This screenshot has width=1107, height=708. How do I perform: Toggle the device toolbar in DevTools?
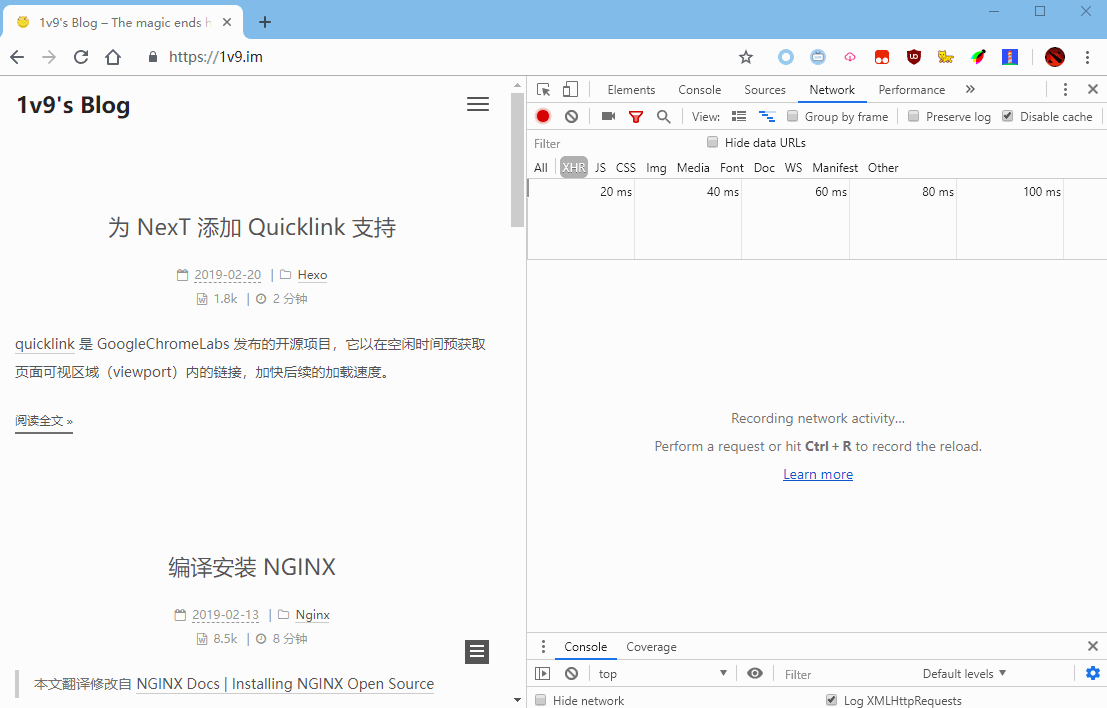point(570,90)
